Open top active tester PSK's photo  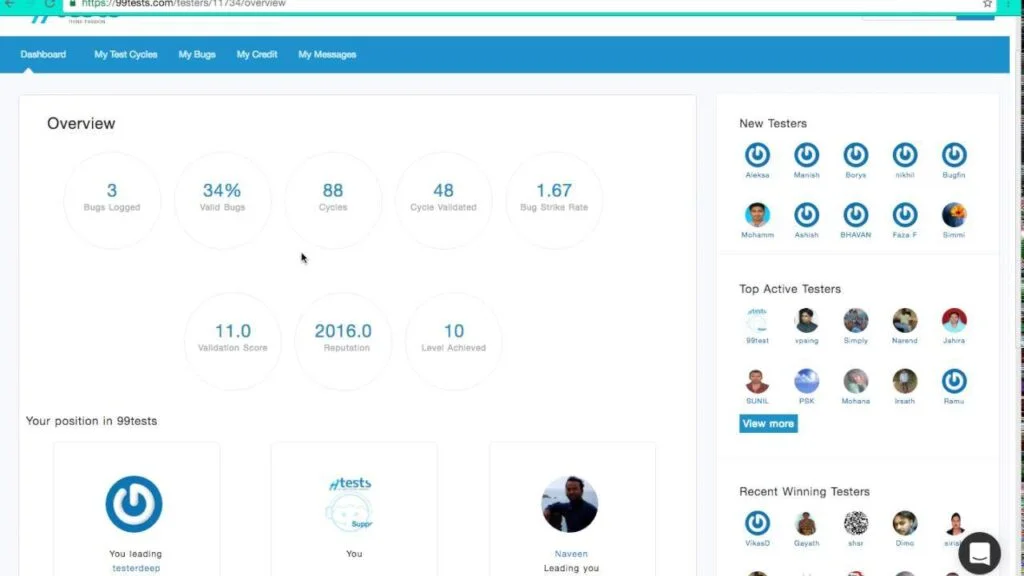[807, 381]
